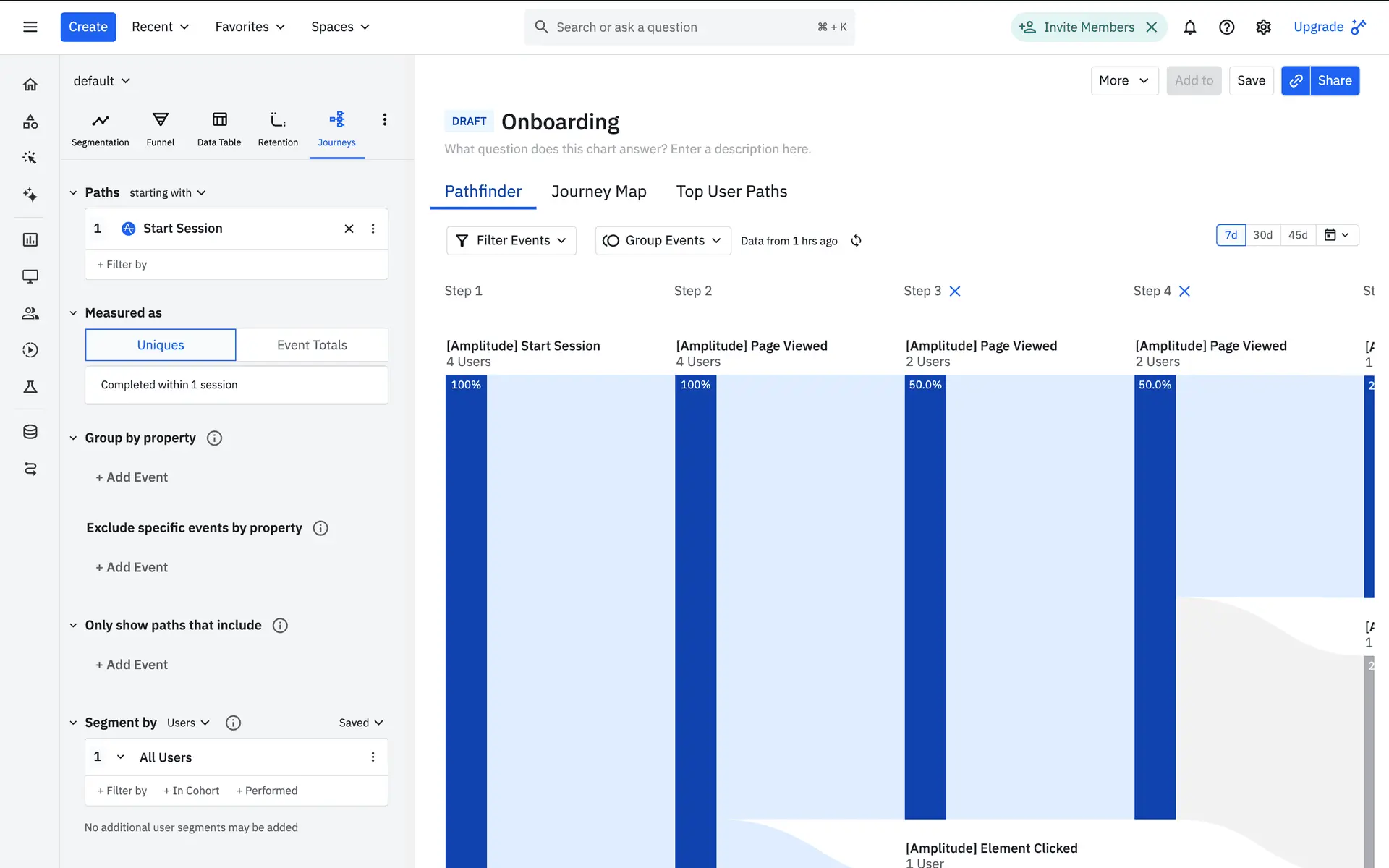Screen dimensions: 1389x868
Task: Collapse the Measured as section
Action: click(x=73, y=313)
